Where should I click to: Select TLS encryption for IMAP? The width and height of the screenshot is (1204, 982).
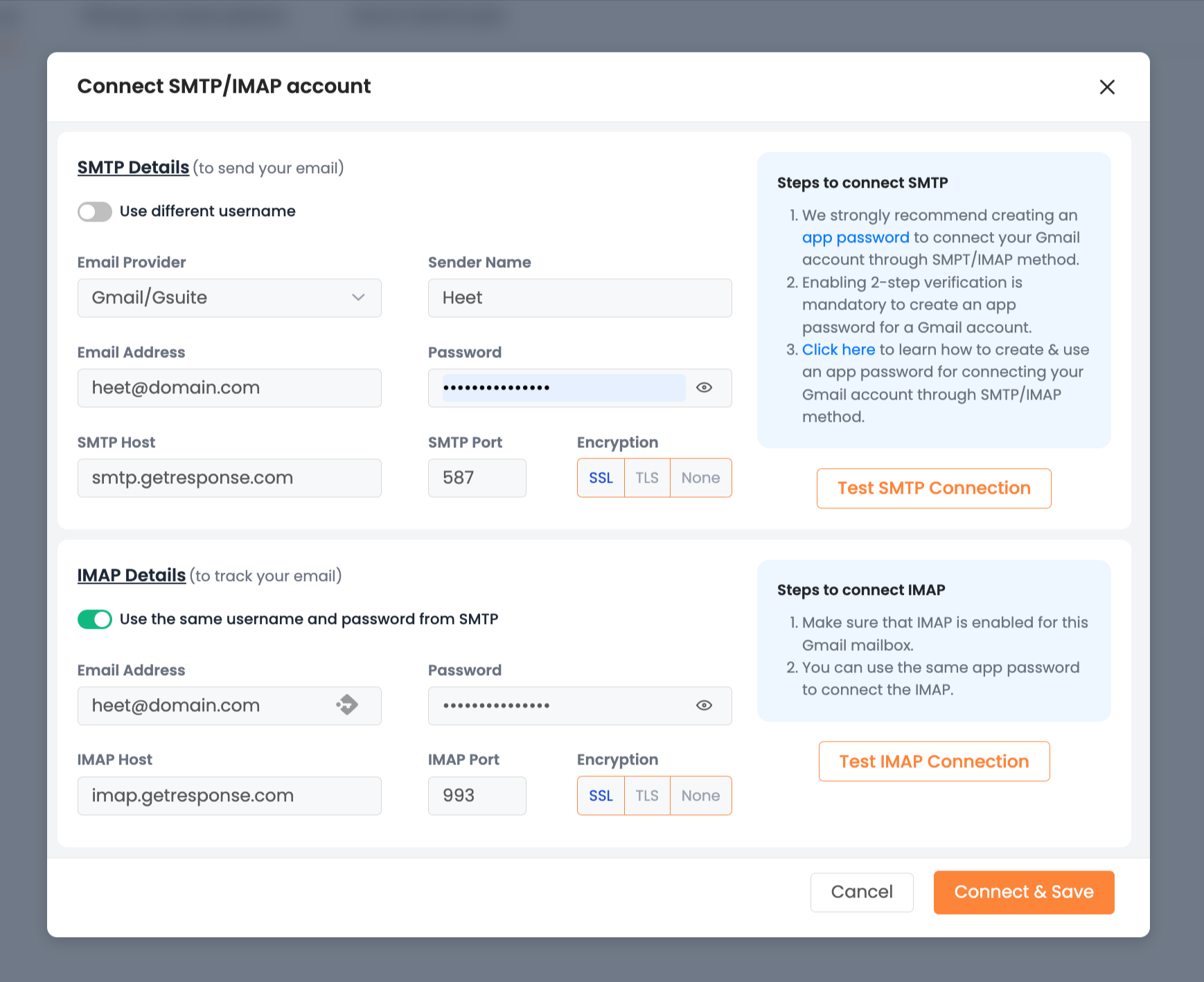tap(647, 796)
